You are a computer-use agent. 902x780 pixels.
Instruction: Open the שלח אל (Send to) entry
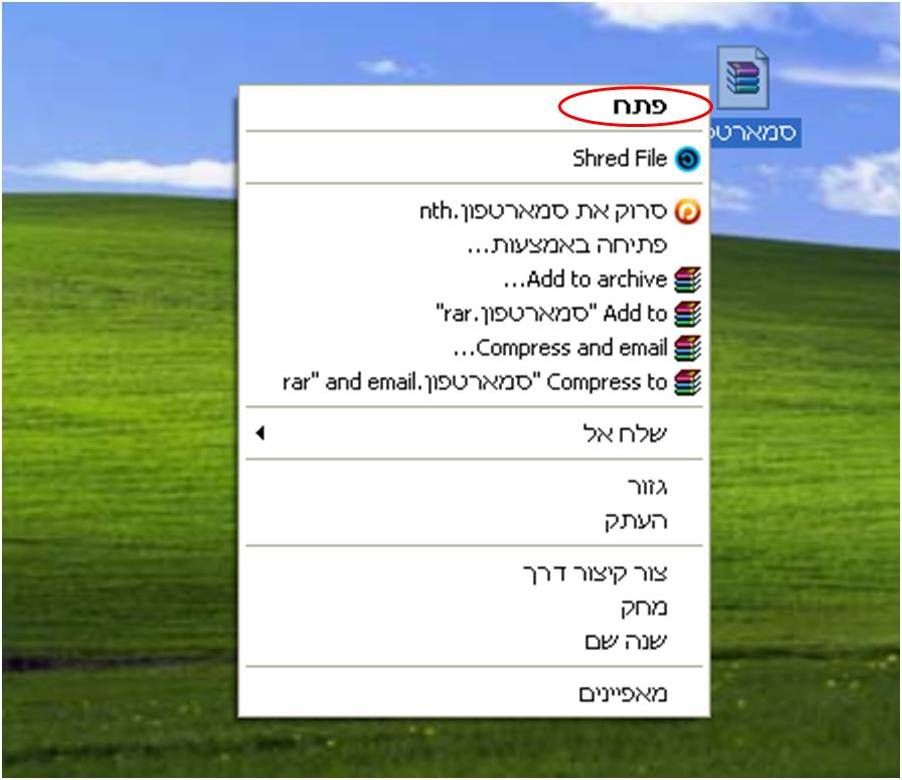coord(475,433)
